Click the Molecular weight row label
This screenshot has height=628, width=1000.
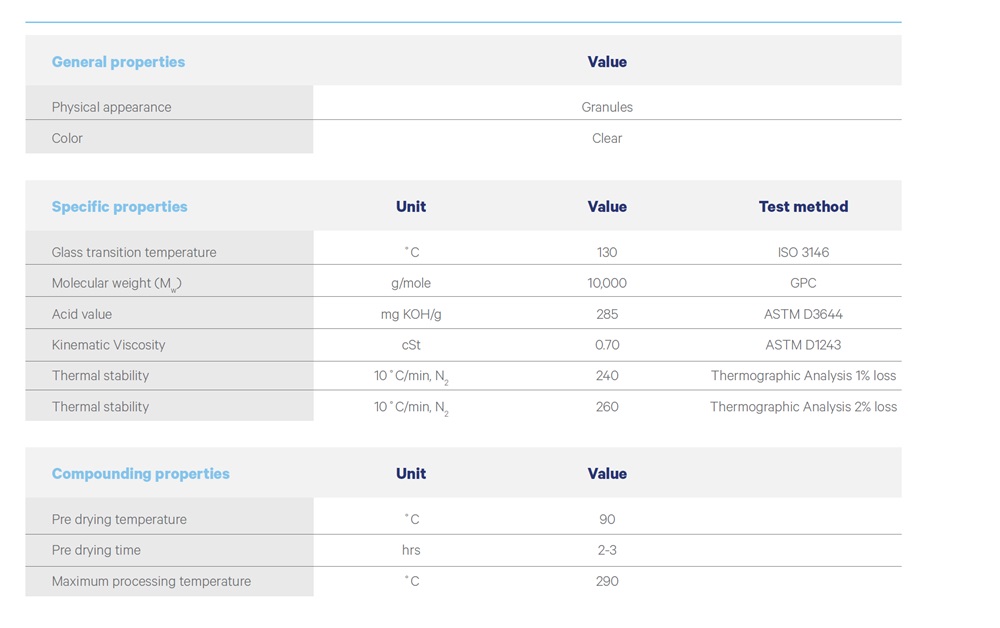pyautogui.click(x=116, y=283)
